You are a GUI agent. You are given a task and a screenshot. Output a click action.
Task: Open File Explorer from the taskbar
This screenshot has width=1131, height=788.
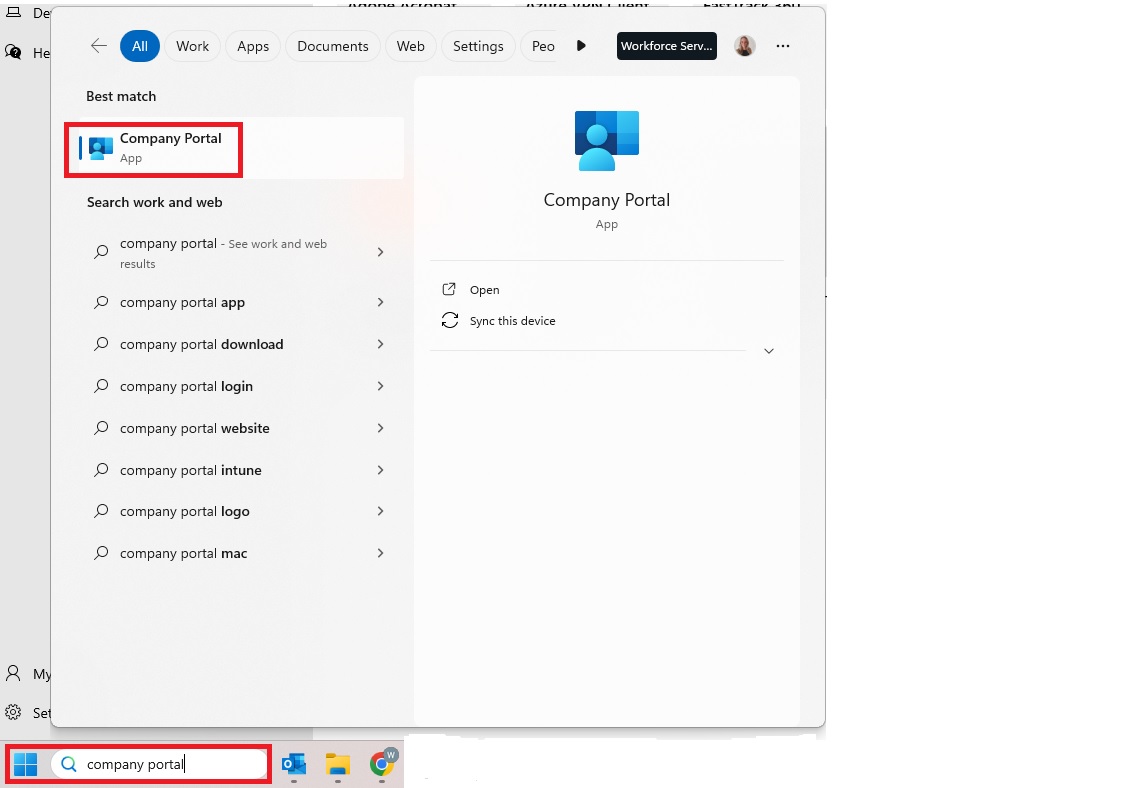(338, 764)
